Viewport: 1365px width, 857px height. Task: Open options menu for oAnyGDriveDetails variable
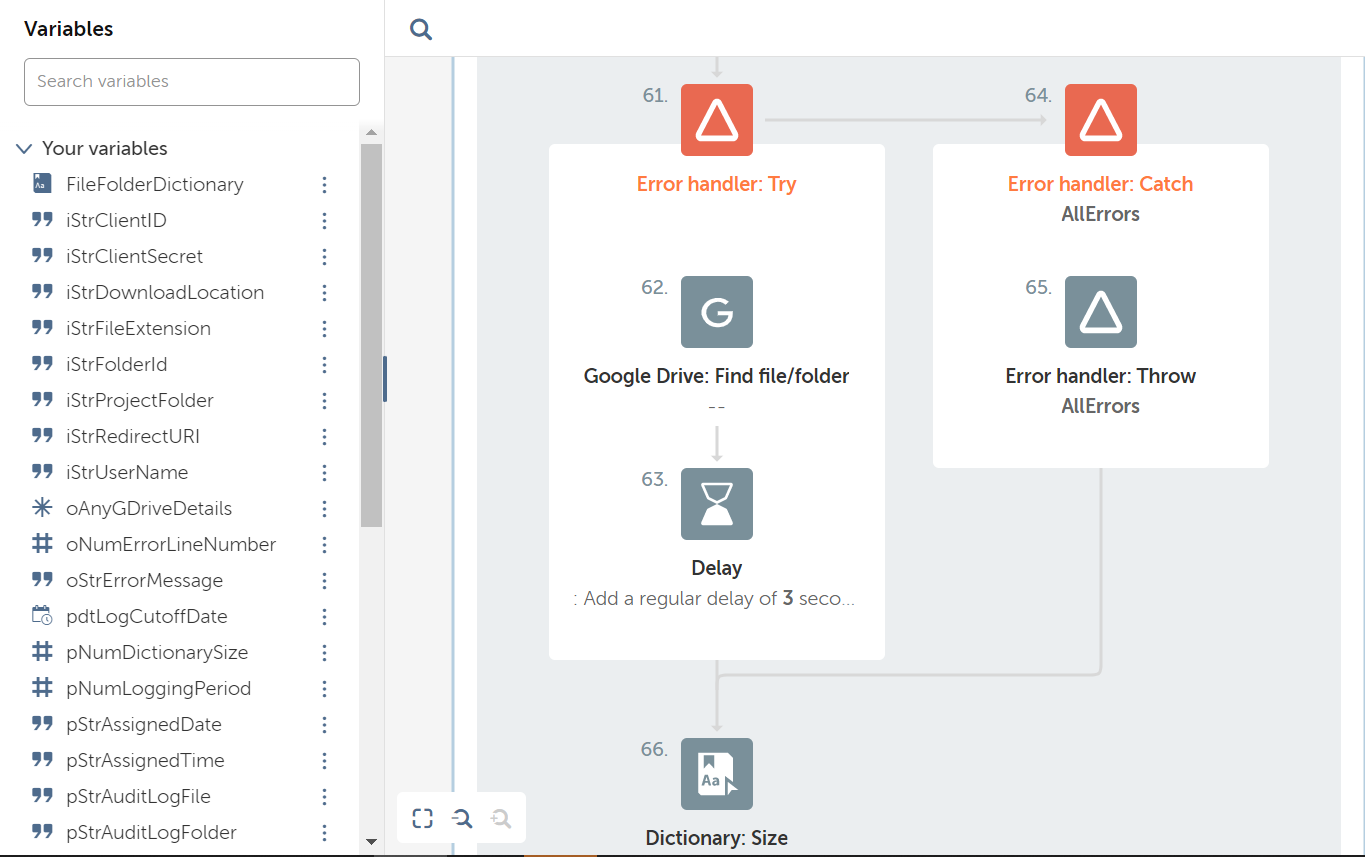pos(324,509)
